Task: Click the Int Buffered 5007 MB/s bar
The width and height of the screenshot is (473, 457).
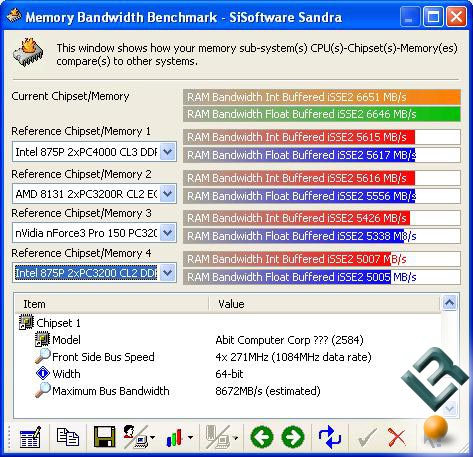Action: point(322,259)
